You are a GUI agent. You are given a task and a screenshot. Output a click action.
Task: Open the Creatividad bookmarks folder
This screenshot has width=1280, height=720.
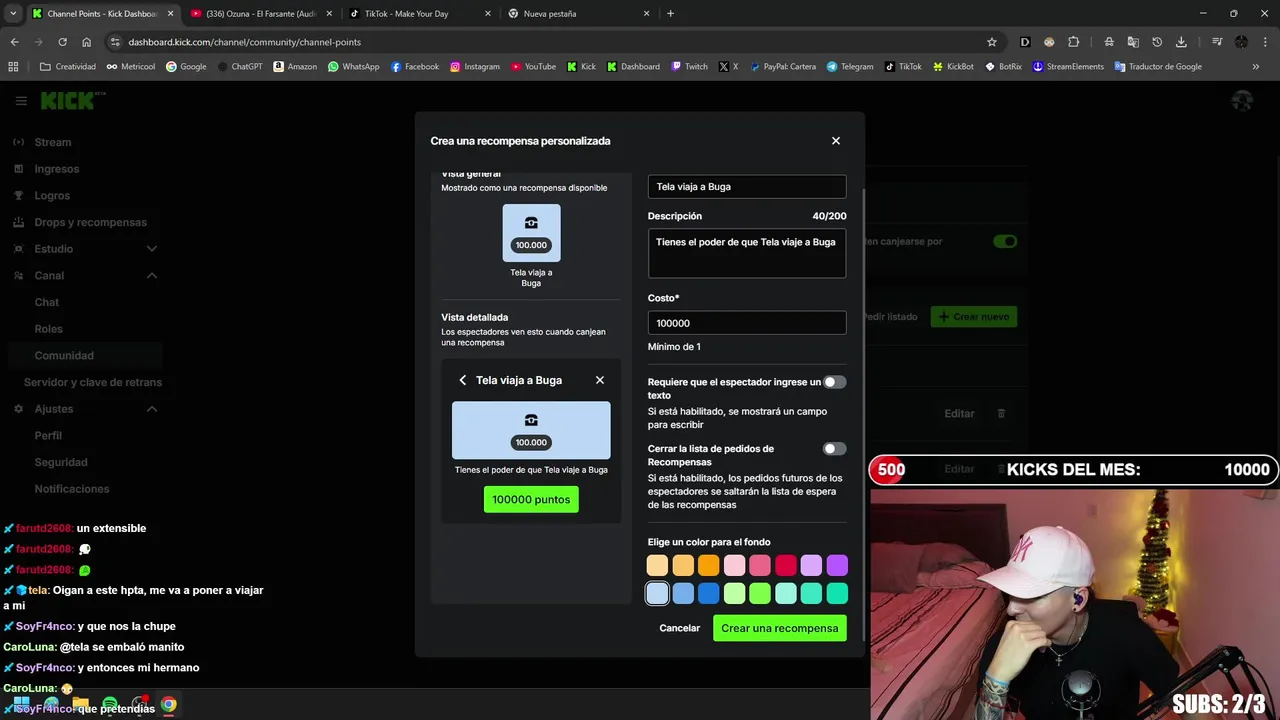click(68, 67)
